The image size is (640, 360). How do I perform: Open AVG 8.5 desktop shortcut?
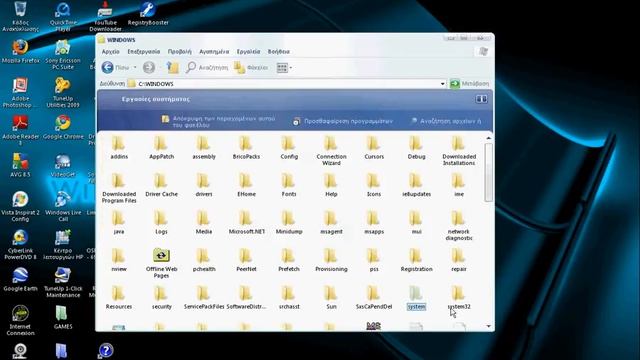(20, 165)
